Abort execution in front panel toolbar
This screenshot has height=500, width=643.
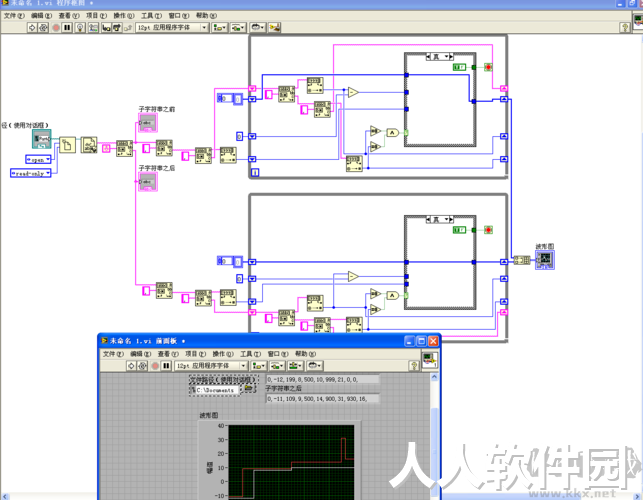pyautogui.click(x=155, y=365)
